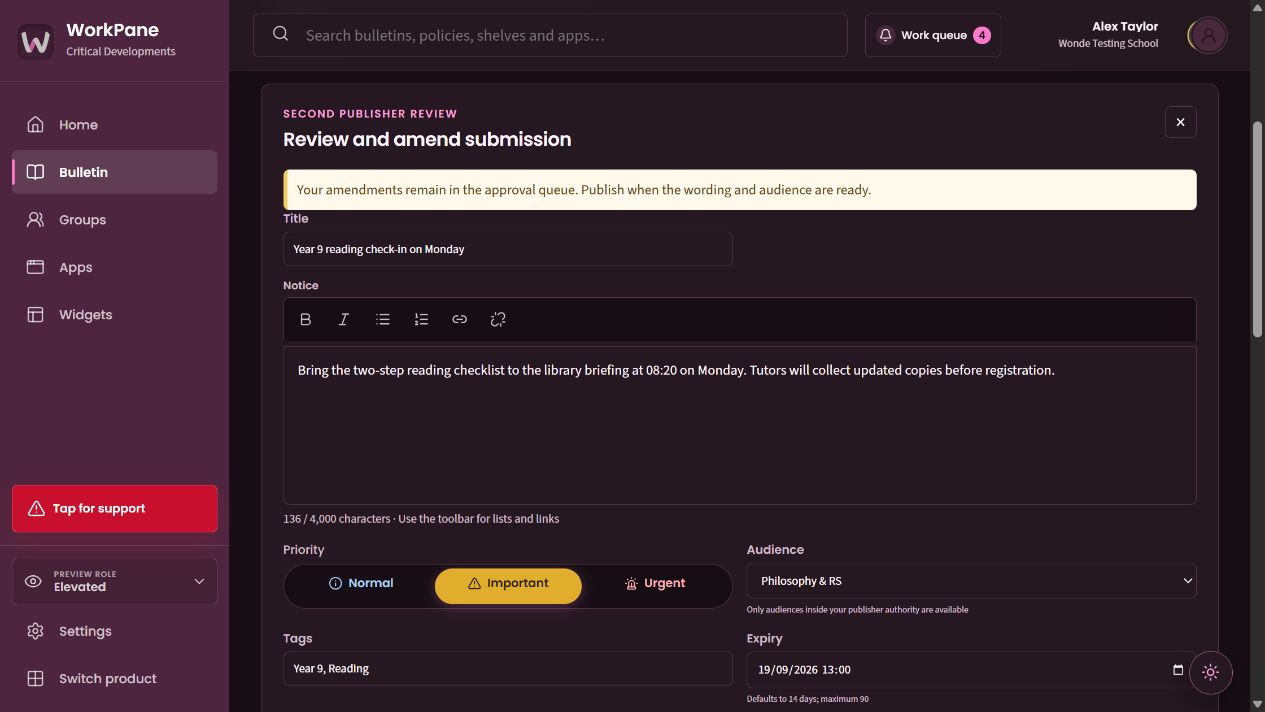Open Settings in the sidebar
The image size is (1265, 712).
point(115,631)
